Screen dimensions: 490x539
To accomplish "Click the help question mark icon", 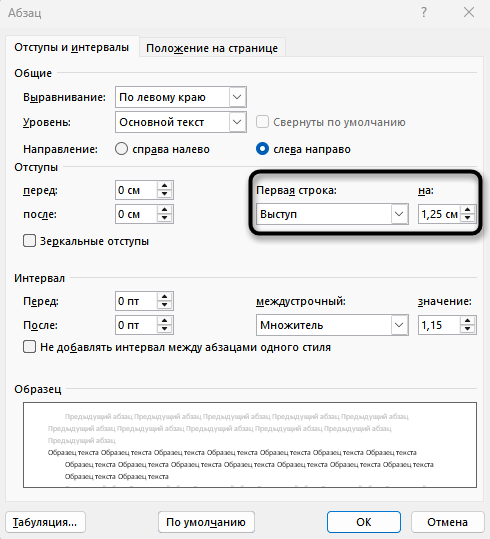I will (424, 12).
